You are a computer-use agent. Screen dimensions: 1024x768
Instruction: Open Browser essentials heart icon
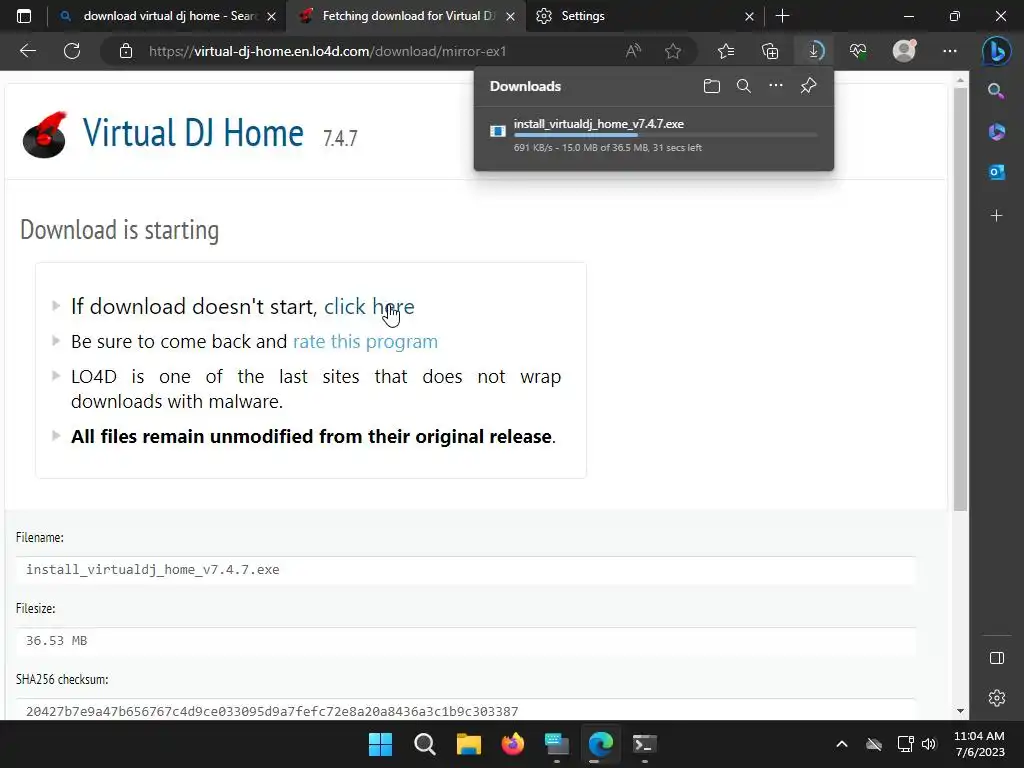[858, 51]
